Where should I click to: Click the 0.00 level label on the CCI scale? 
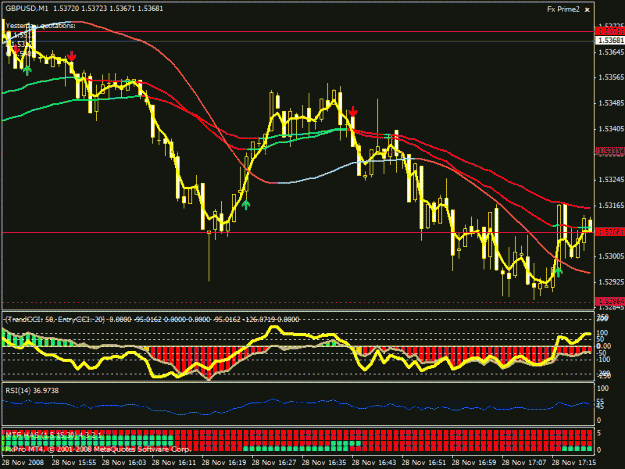tap(603, 346)
